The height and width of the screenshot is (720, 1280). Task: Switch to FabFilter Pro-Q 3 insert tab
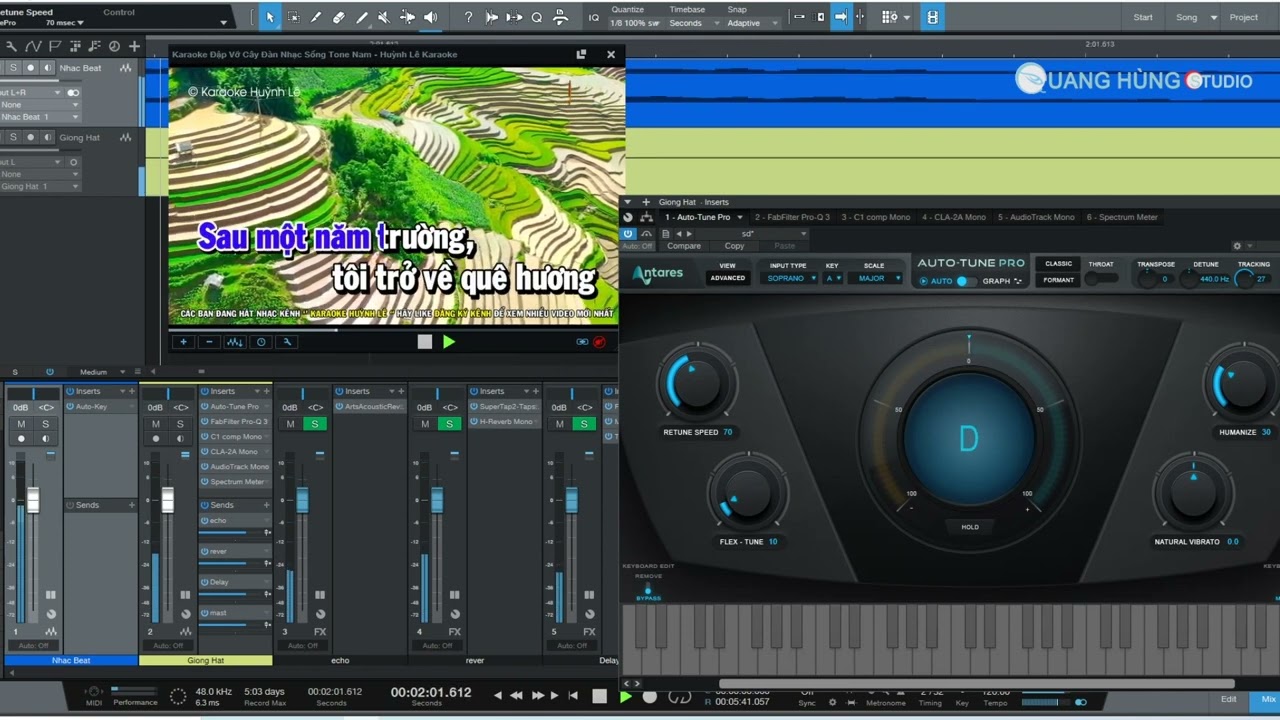coord(792,217)
